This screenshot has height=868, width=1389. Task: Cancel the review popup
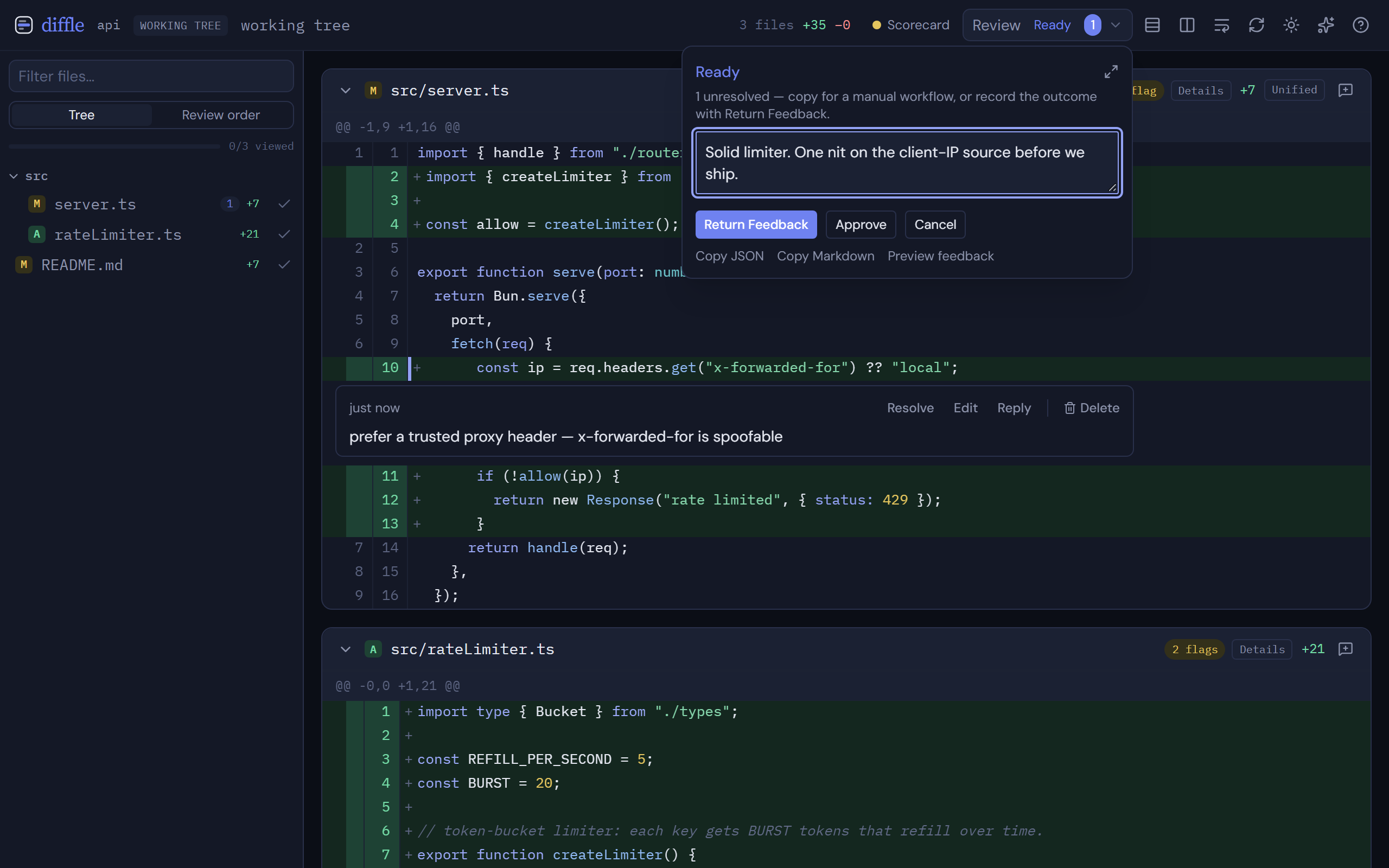point(935,225)
